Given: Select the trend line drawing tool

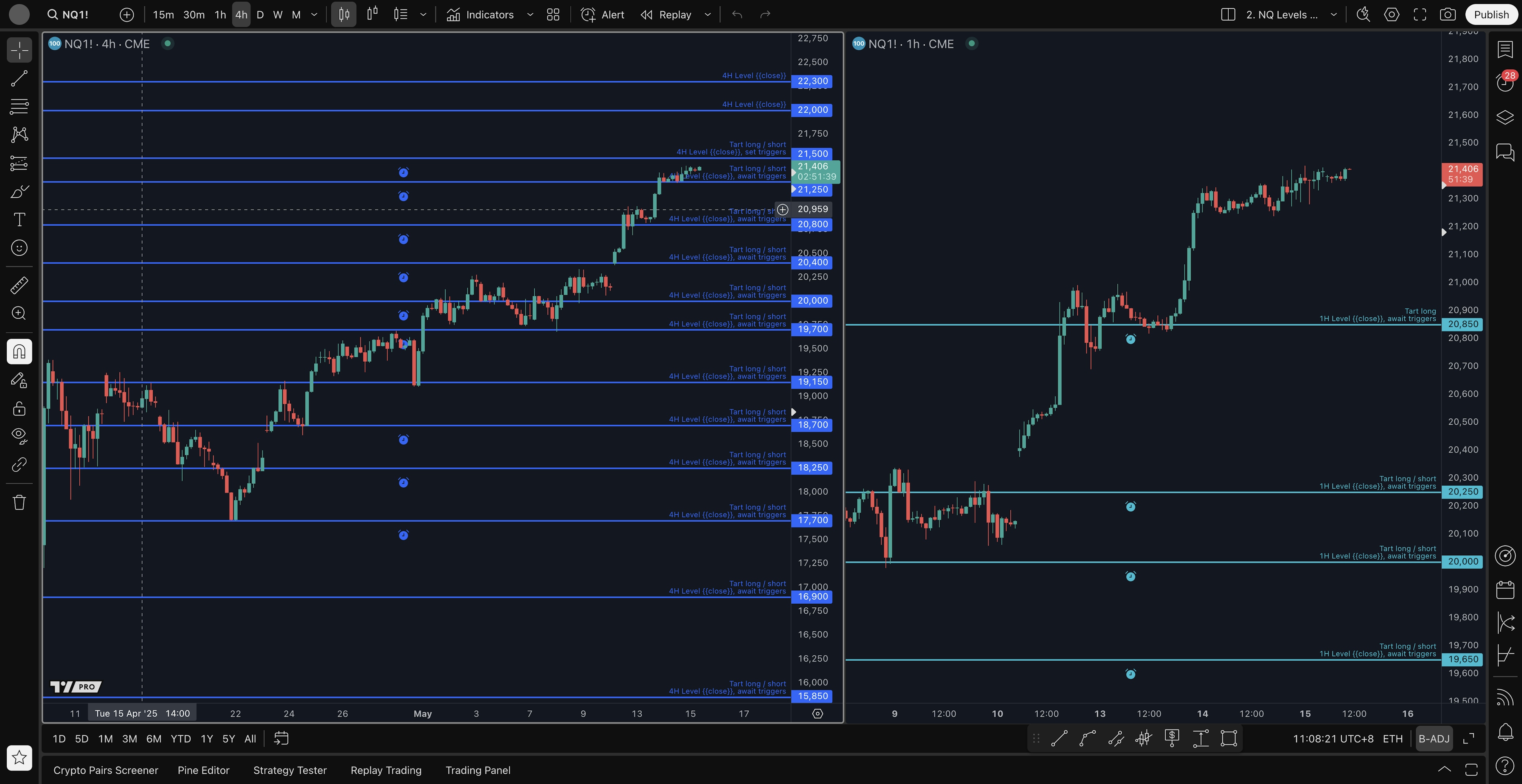Looking at the screenshot, I should click(19, 78).
